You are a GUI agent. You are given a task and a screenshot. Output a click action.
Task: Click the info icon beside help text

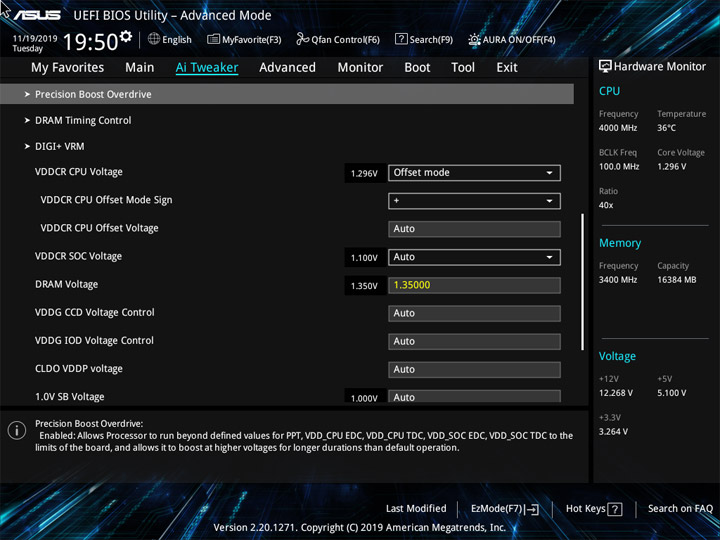click(17, 430)
